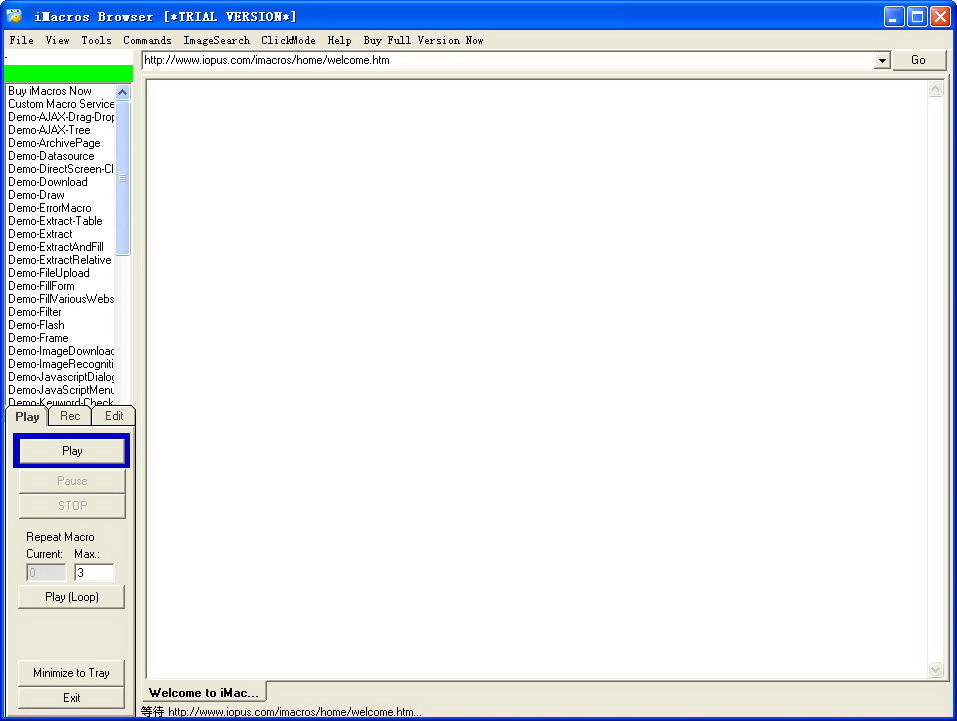Click the iMacros app icon in title bar
Screen dimensions: 957x721
tap(15, 16)
